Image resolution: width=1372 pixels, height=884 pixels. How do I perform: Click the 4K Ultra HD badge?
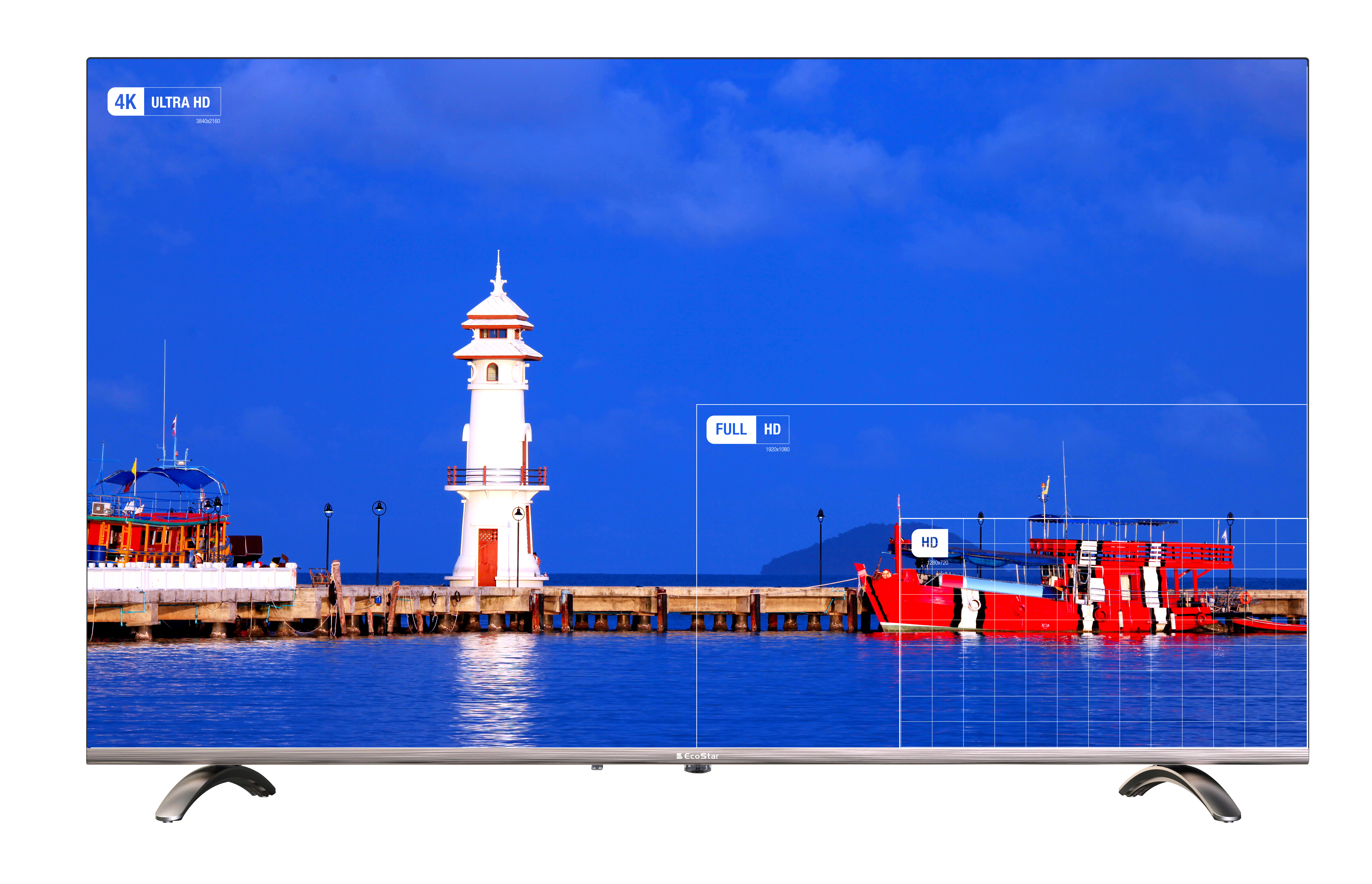(164, 102)
